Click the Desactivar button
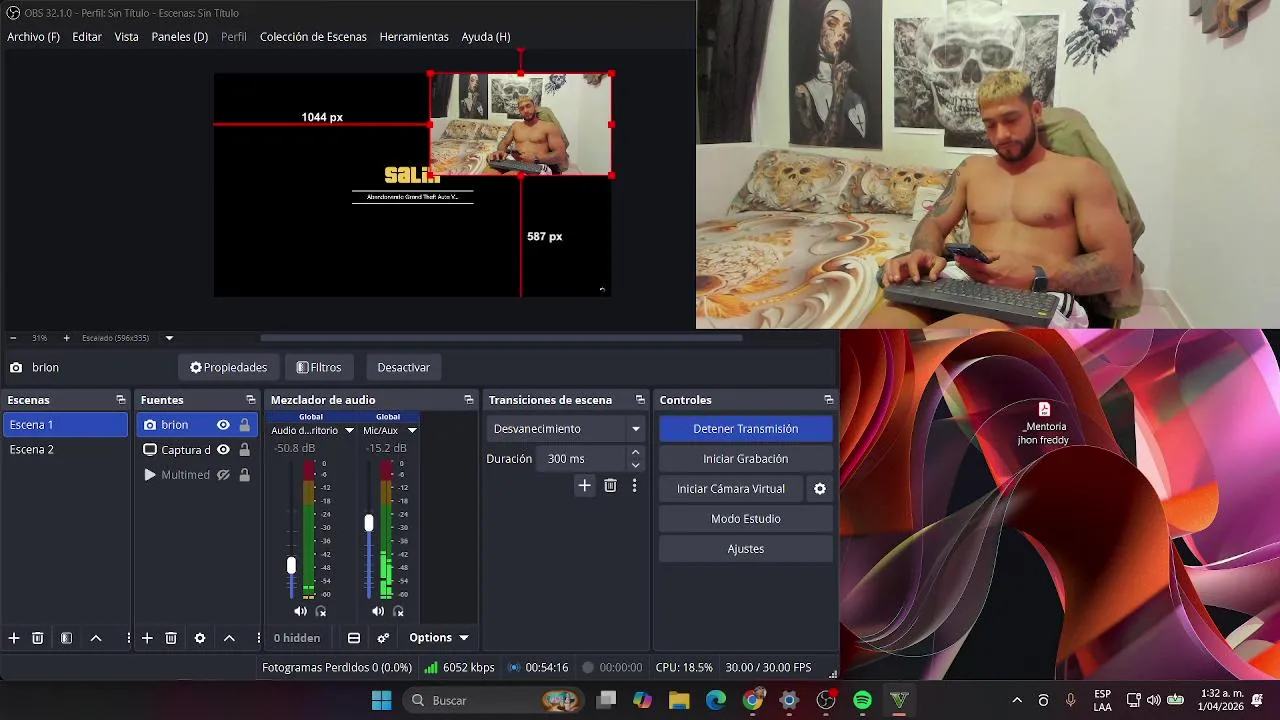This screenshot has height=720, width=1280. (404, 367)
